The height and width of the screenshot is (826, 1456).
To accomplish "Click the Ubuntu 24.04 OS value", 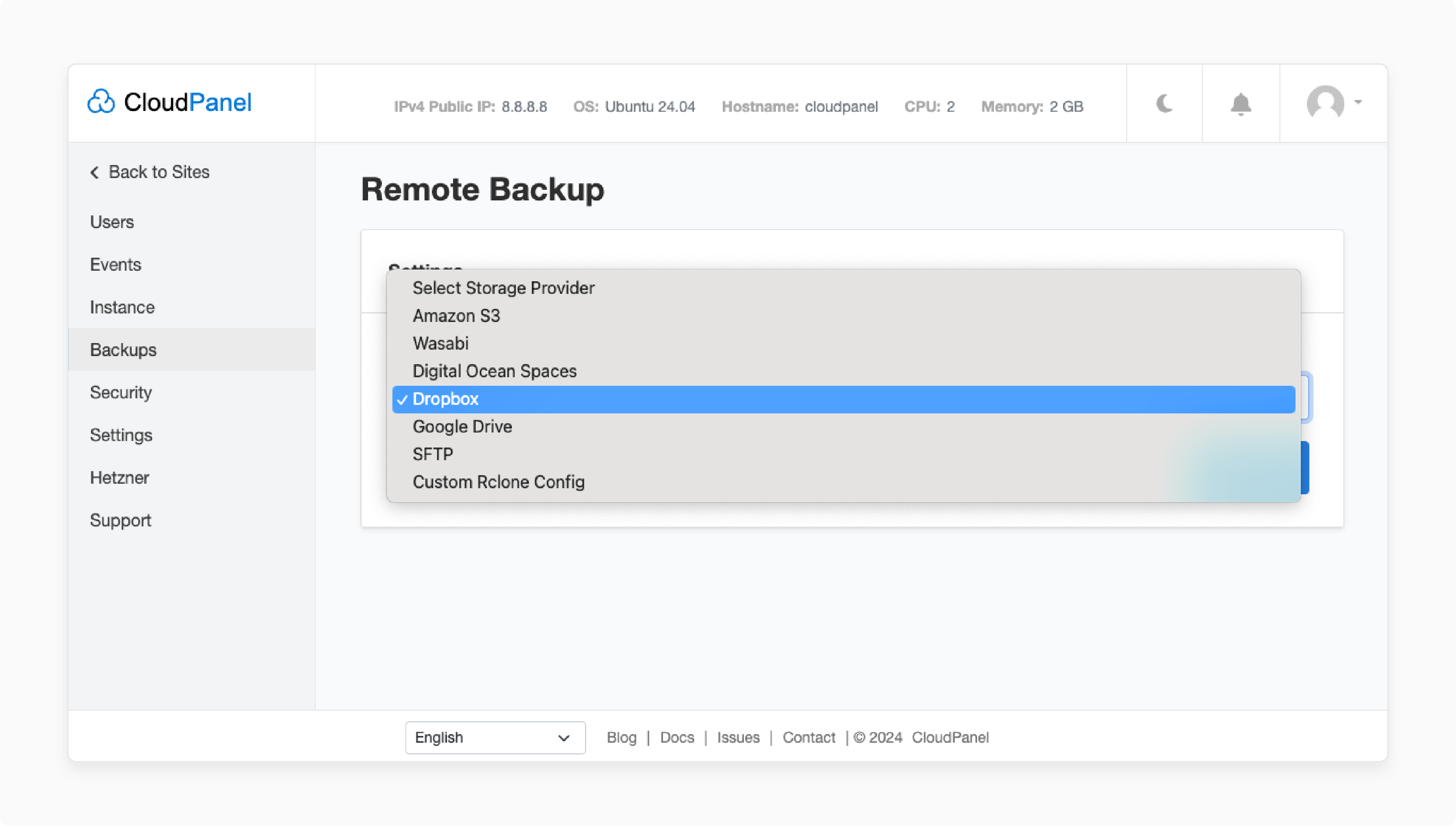I will click(650, 107).
